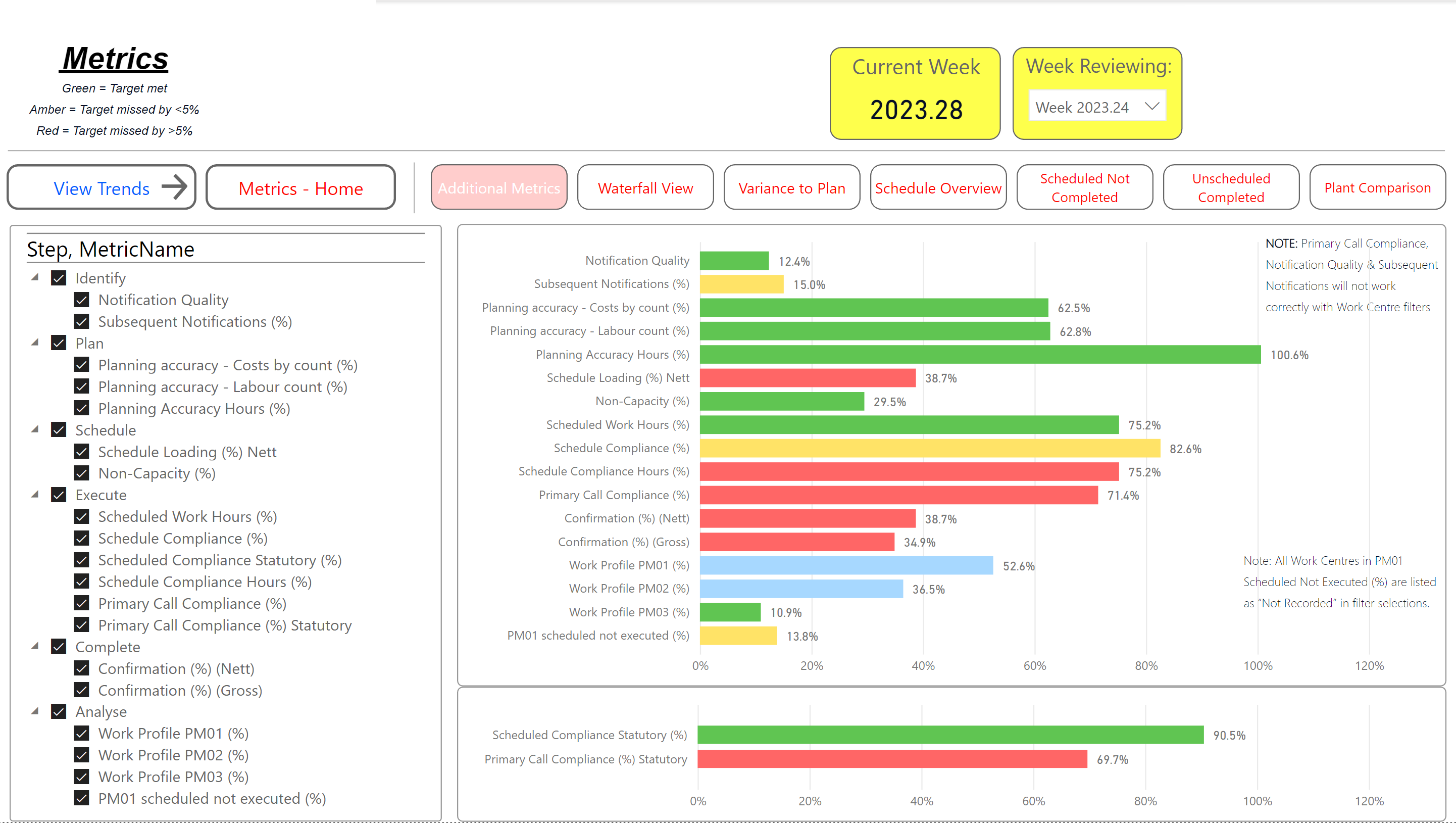Image resolution: width=1456 pixels, height=823 pixels.
Task: Collapse the Execute group triangle
Action: coord(35,494)
